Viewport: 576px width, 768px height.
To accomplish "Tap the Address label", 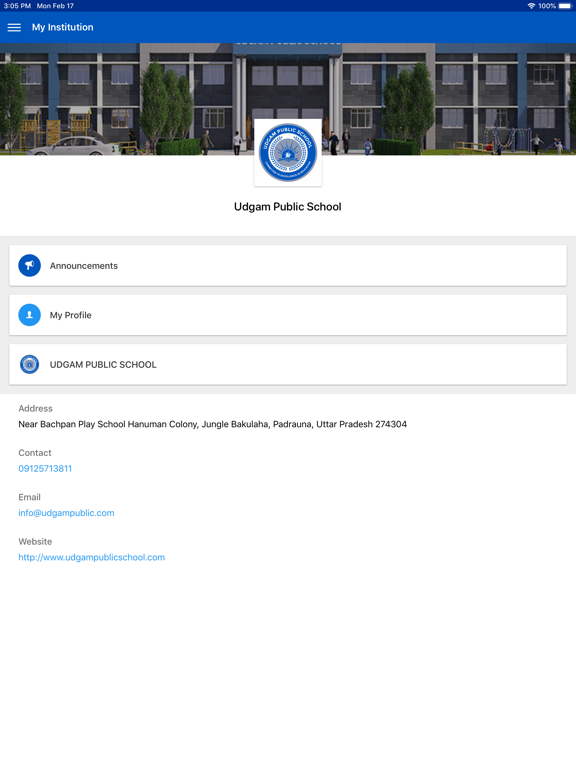I will (x=35, y=408).
